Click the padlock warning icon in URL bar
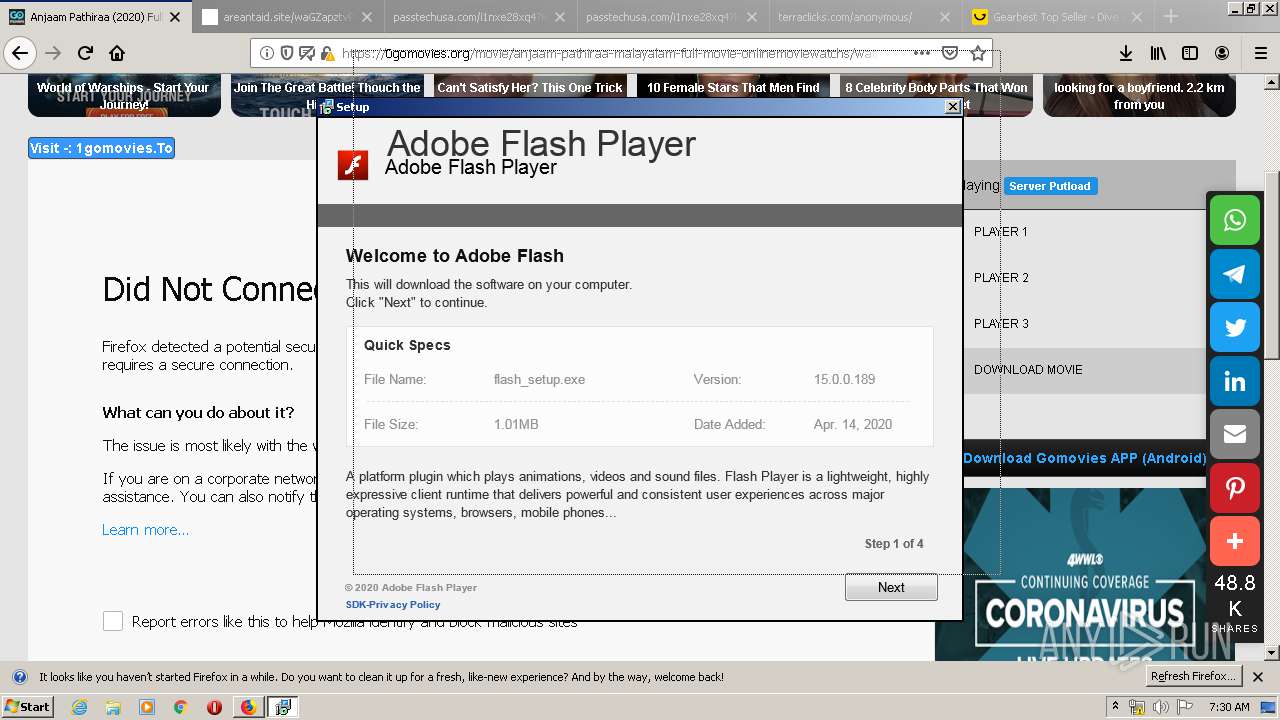 tap(327, 53)
